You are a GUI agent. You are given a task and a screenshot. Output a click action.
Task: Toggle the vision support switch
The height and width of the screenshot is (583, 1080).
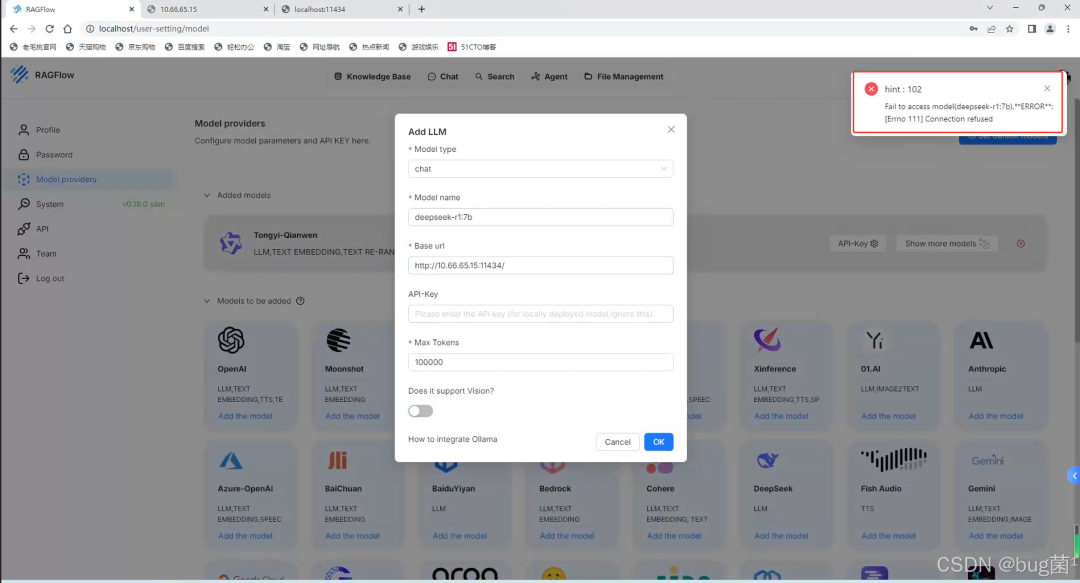click(x=420, y=411)
